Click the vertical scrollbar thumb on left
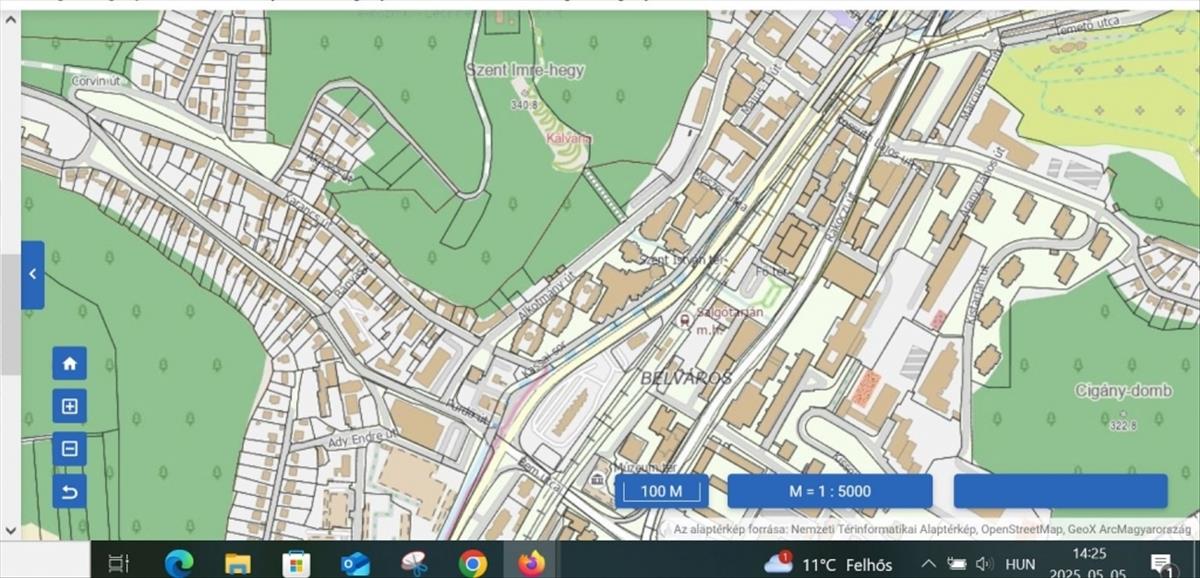1200x578 pixels. click(x=10, y=315)
